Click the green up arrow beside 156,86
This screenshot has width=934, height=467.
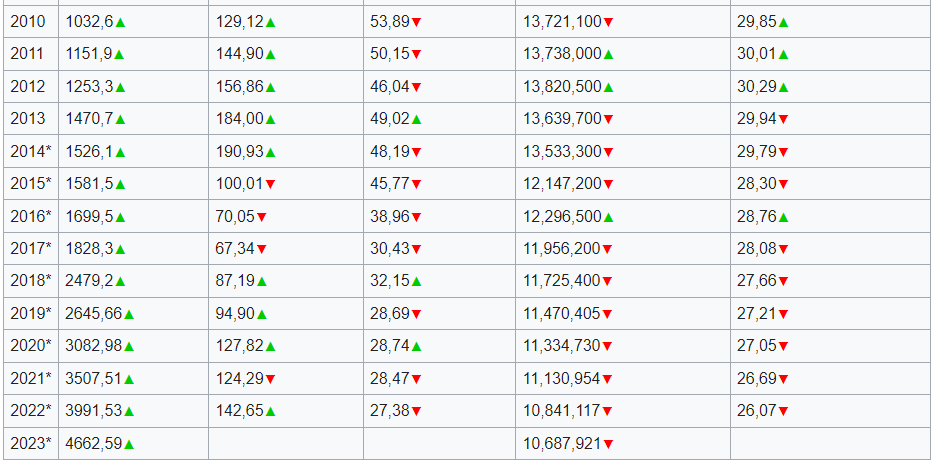tap(270, 87)
